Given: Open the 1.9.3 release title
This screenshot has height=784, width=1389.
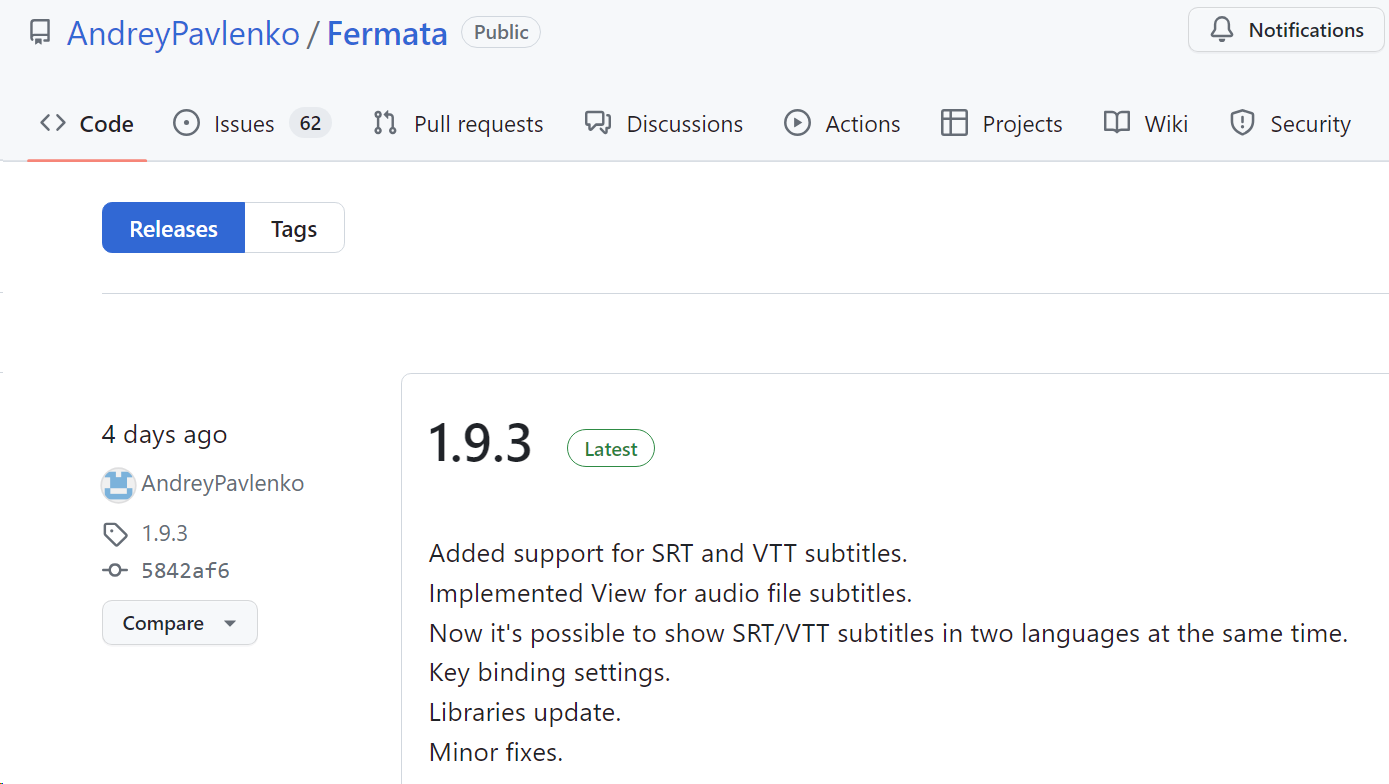Looking at the screenshot, I should coord(480,443).
